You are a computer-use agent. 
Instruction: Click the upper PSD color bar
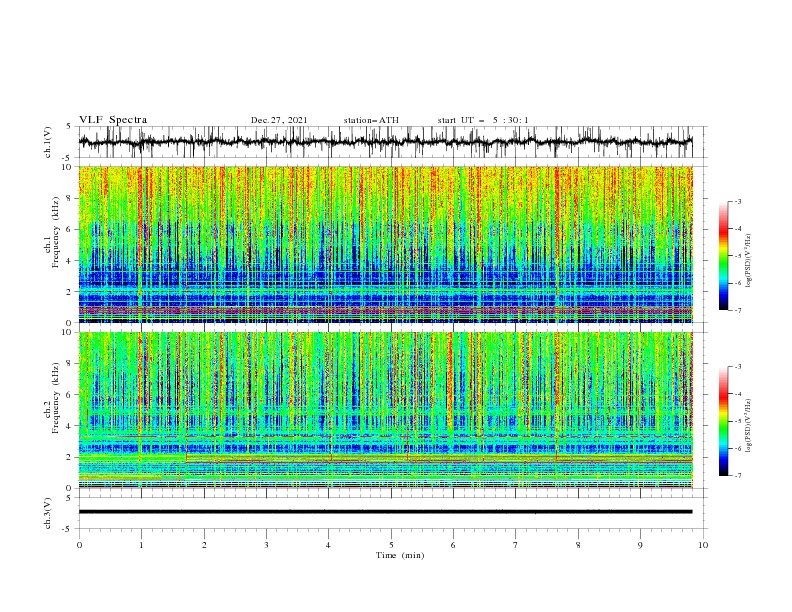[723, 255]
